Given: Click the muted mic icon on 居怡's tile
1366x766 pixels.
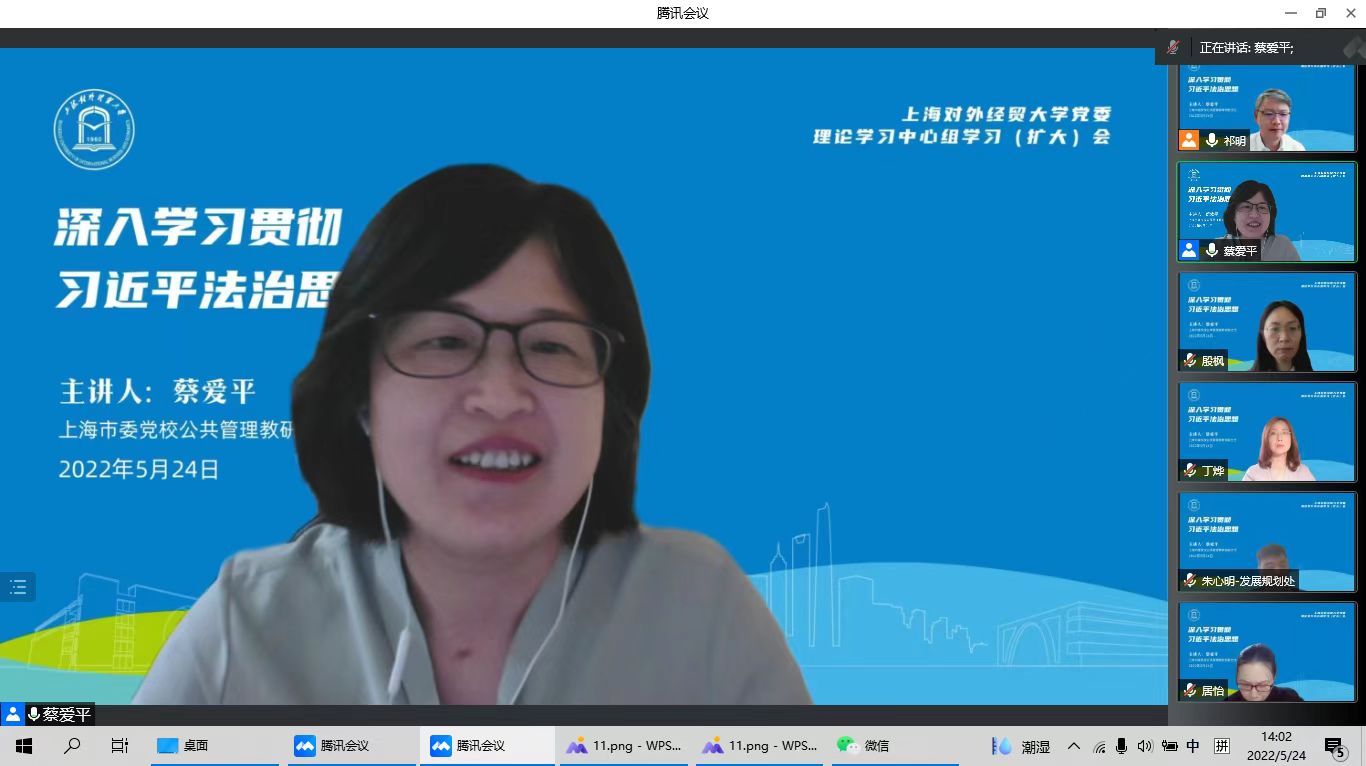Looking at the screenshot, I should 1190,690.
